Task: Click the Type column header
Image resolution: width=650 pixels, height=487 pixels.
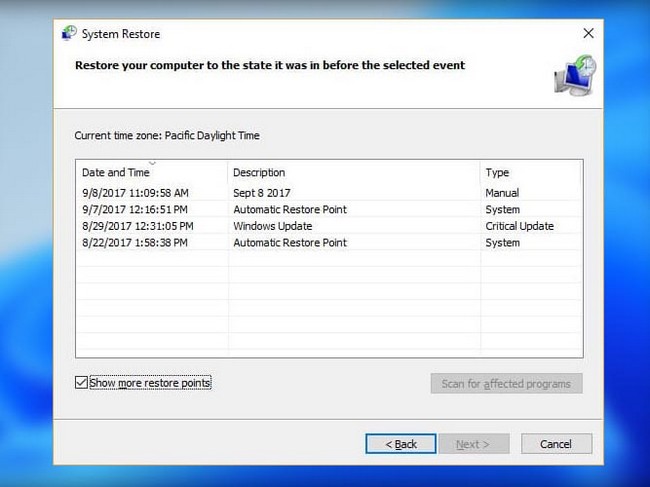Action: click(x=497, y=173)
